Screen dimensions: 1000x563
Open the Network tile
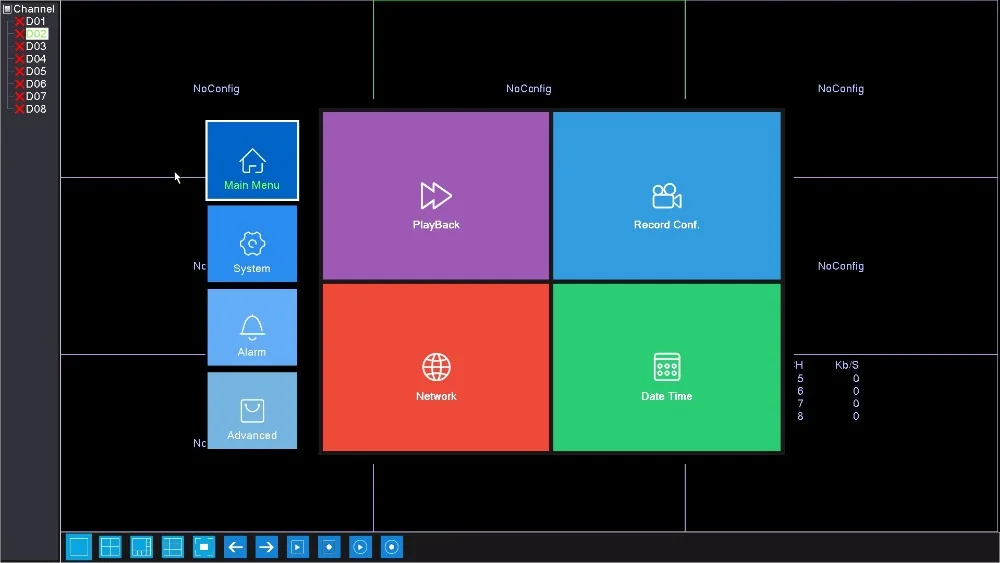(436, 367)
